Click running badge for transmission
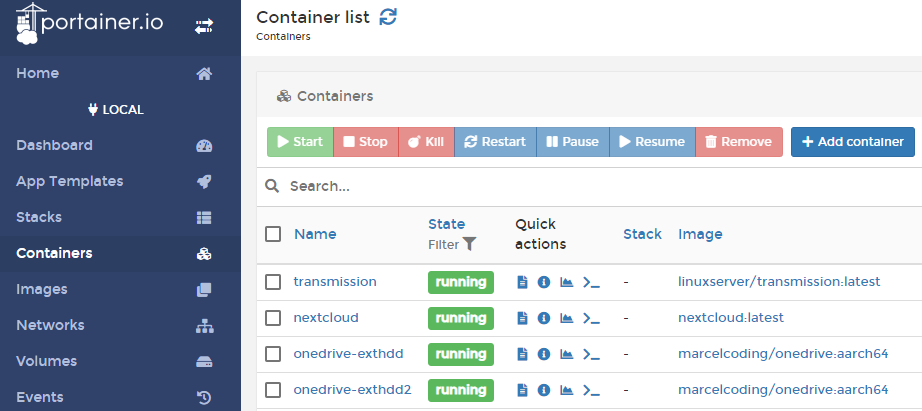This screenshot has height=411, width=922. [x=461, y=282]
